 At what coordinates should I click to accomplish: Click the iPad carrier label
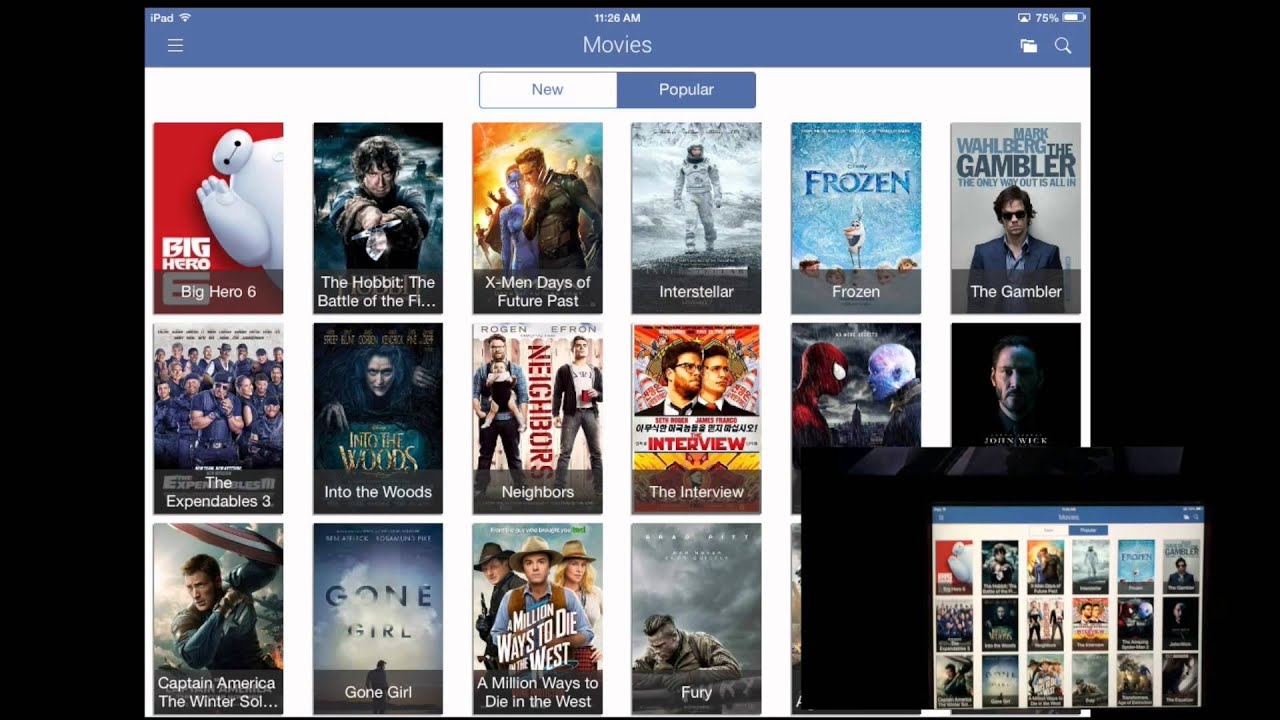coord(162,18)
